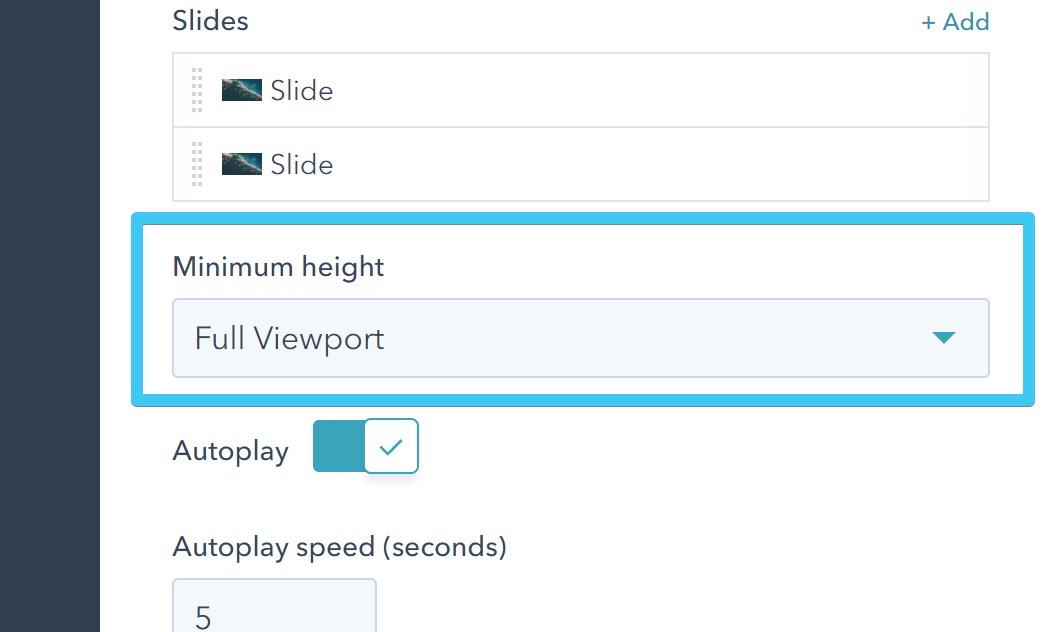Image resolution: width=1052 pixels, height=632 pixels.
Task: Click the caret arrow in Minimum height
Action: tap(943, 338)
